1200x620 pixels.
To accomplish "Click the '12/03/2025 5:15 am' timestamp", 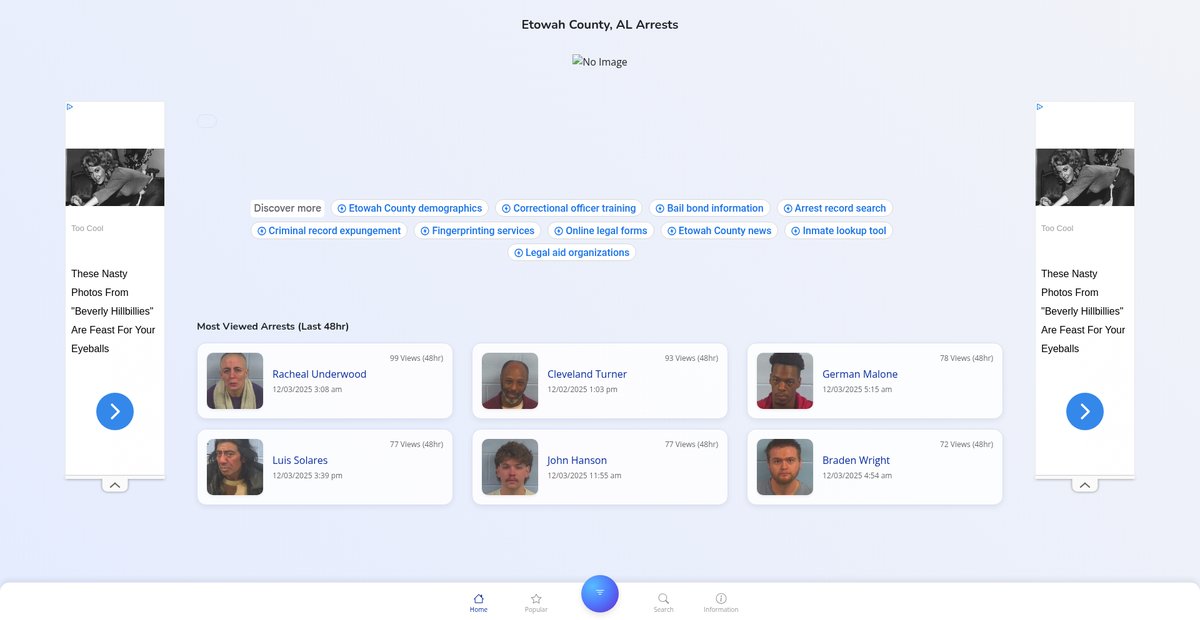I will pyautogui.click(x=857, y=389).
